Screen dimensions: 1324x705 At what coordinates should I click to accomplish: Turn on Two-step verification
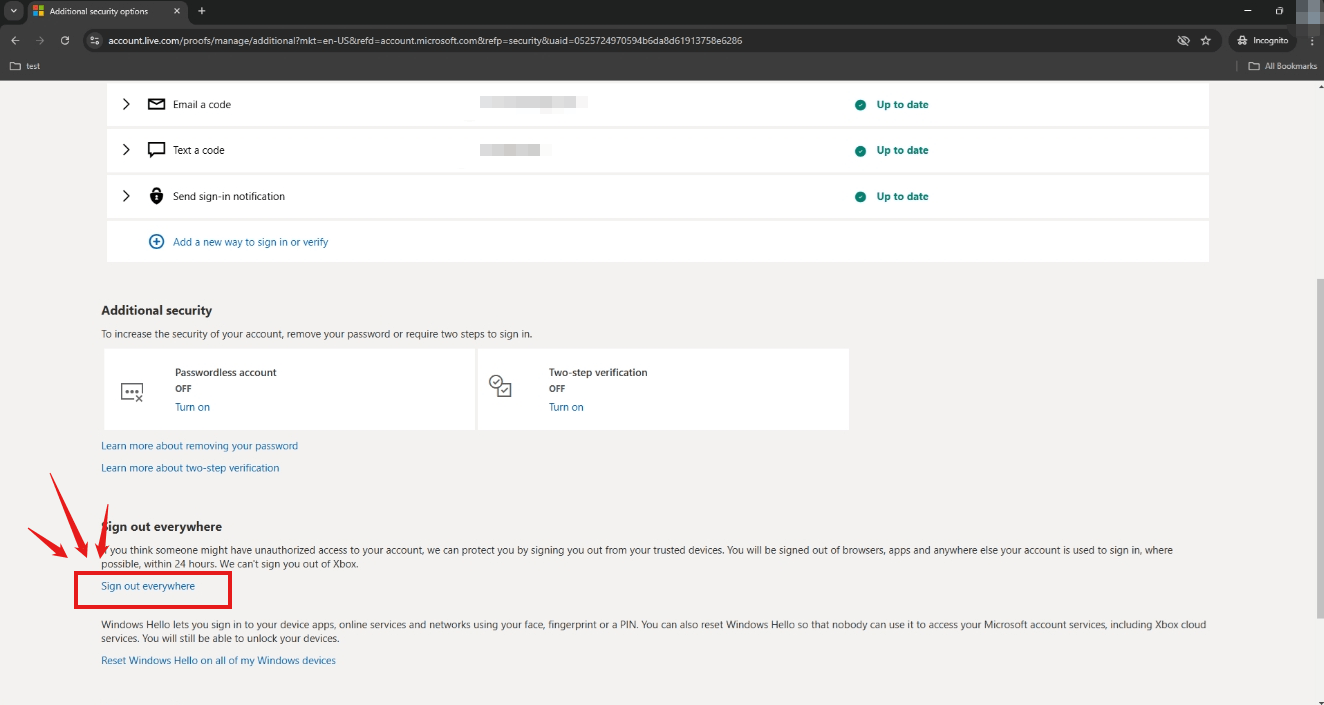[x=566, y=407]
